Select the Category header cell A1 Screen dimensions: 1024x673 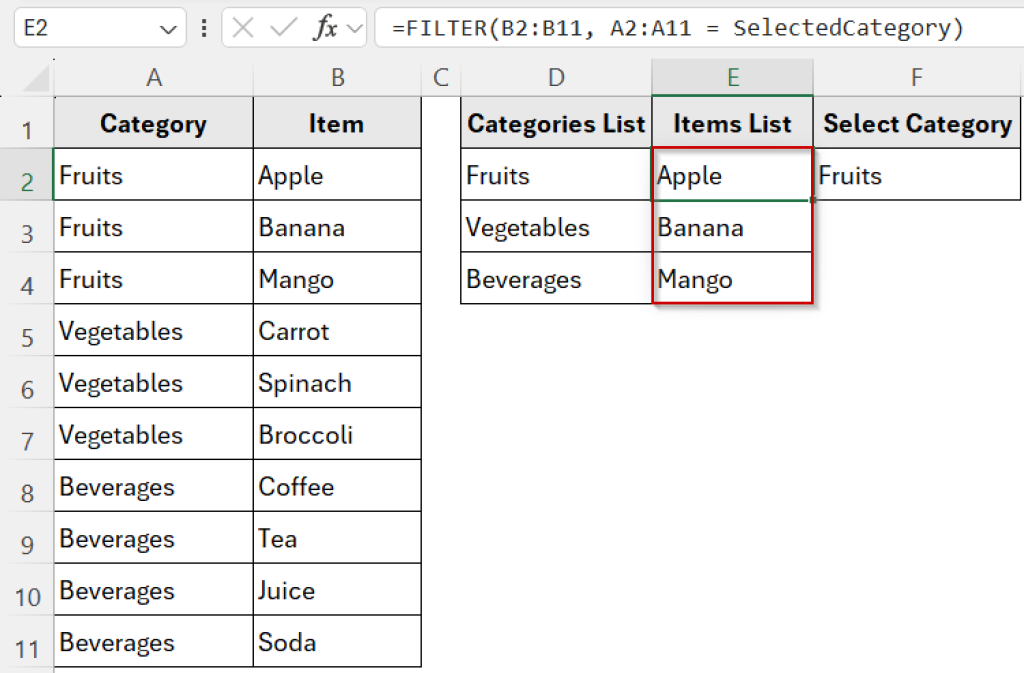pyautogui.click(x=152, y=123)
